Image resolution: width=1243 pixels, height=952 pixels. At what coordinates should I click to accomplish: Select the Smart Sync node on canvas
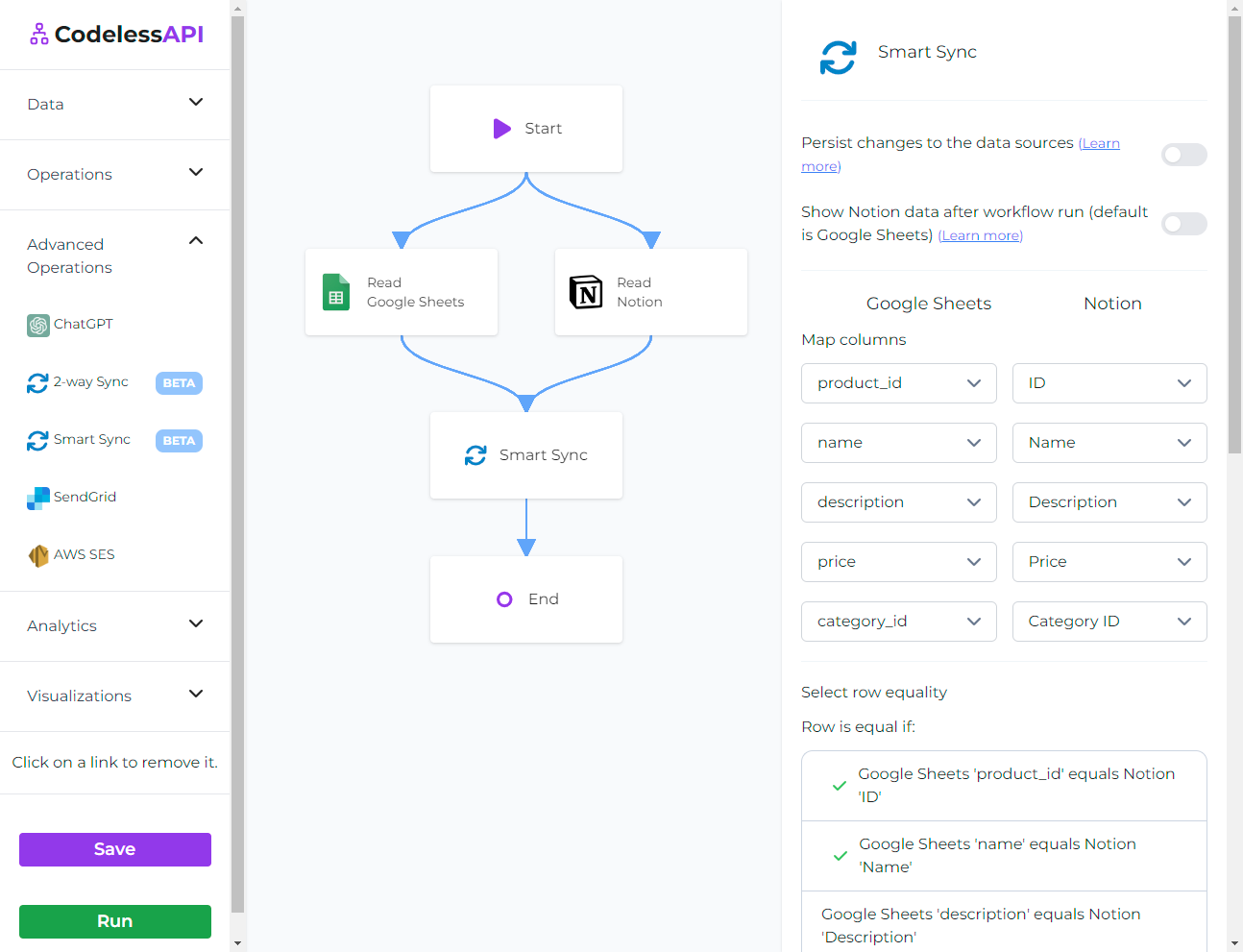[526, 455]
